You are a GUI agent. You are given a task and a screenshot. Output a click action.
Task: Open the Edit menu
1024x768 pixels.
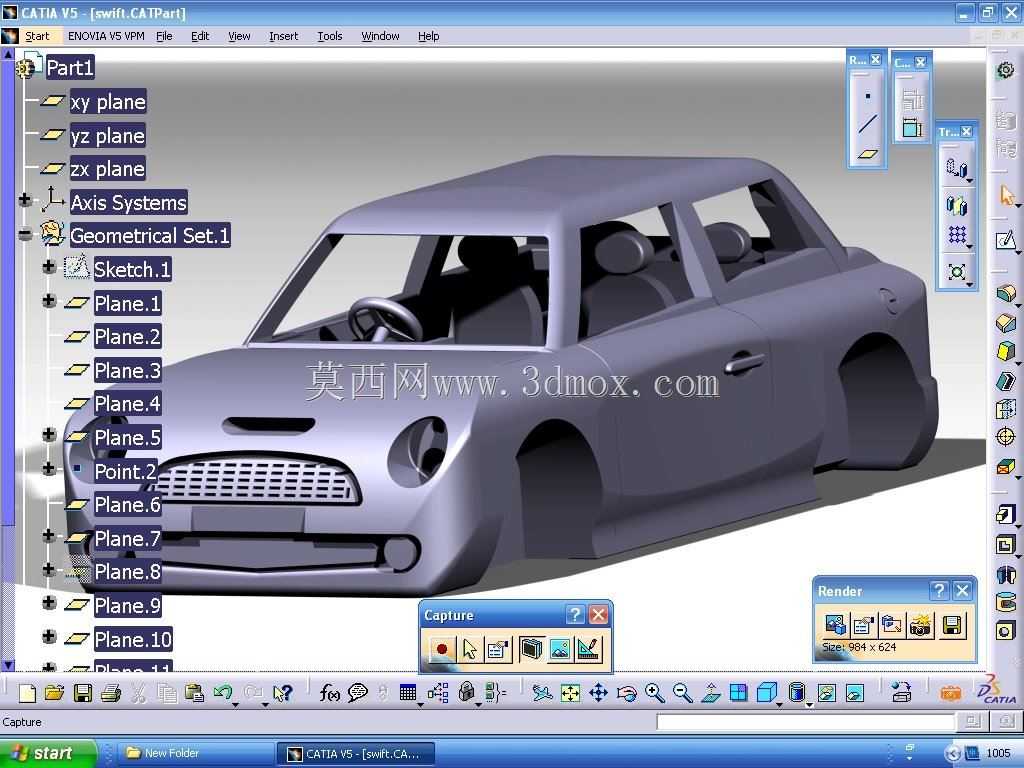coord(200,36)
